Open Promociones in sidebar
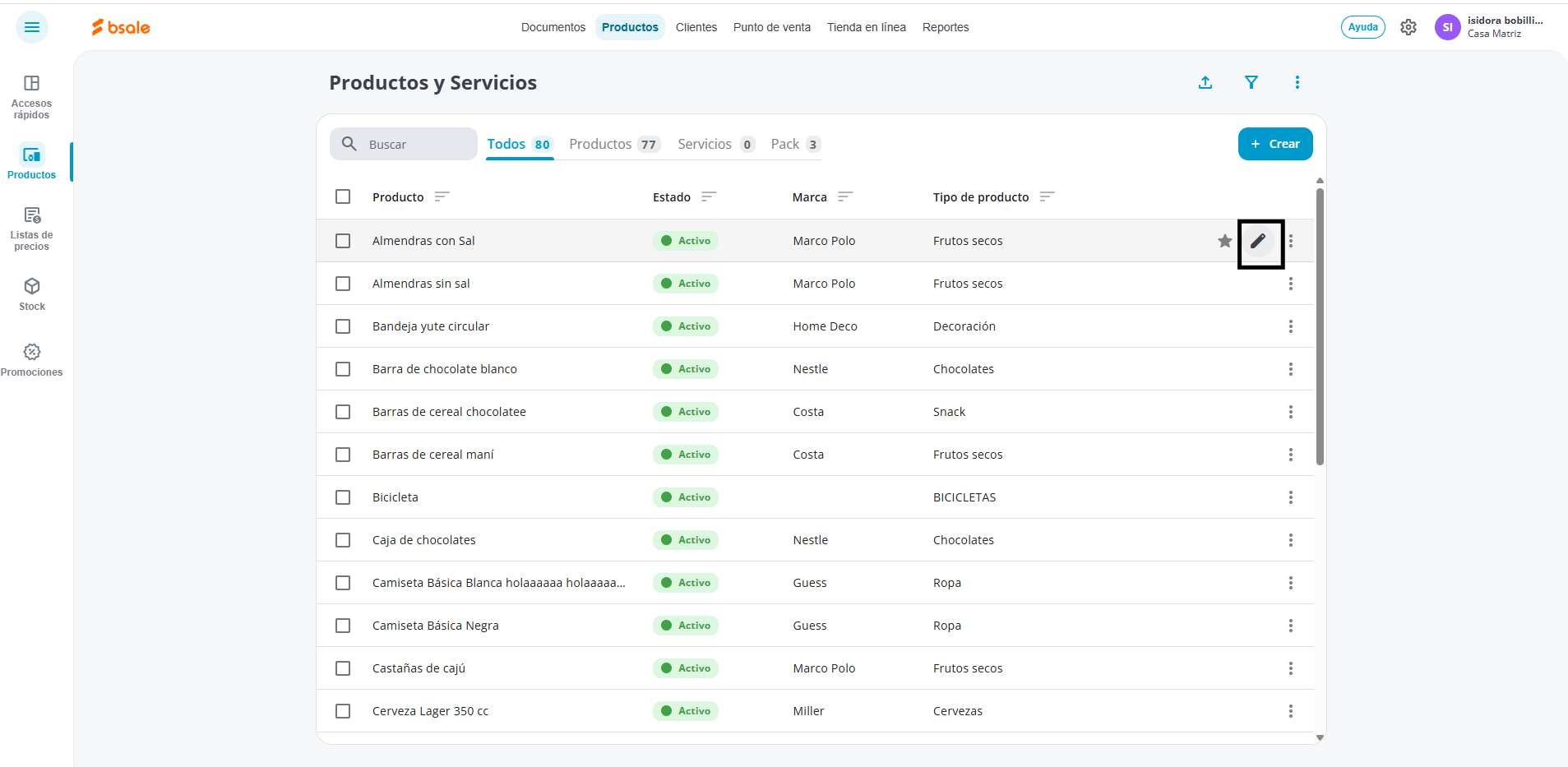Screen dimensions: 1568x767 tap(32, 360)
